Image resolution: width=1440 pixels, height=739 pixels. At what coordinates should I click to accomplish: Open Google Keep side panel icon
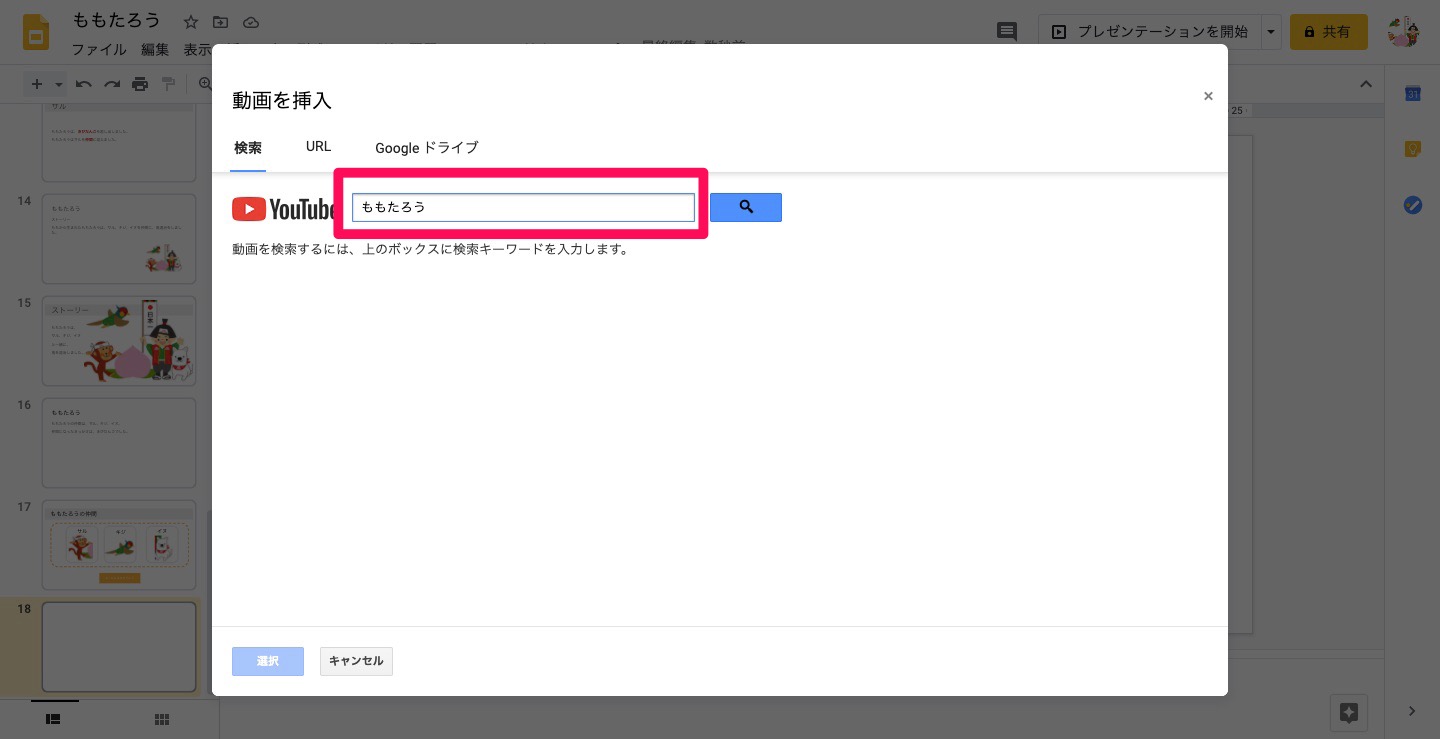(1413, 149)
